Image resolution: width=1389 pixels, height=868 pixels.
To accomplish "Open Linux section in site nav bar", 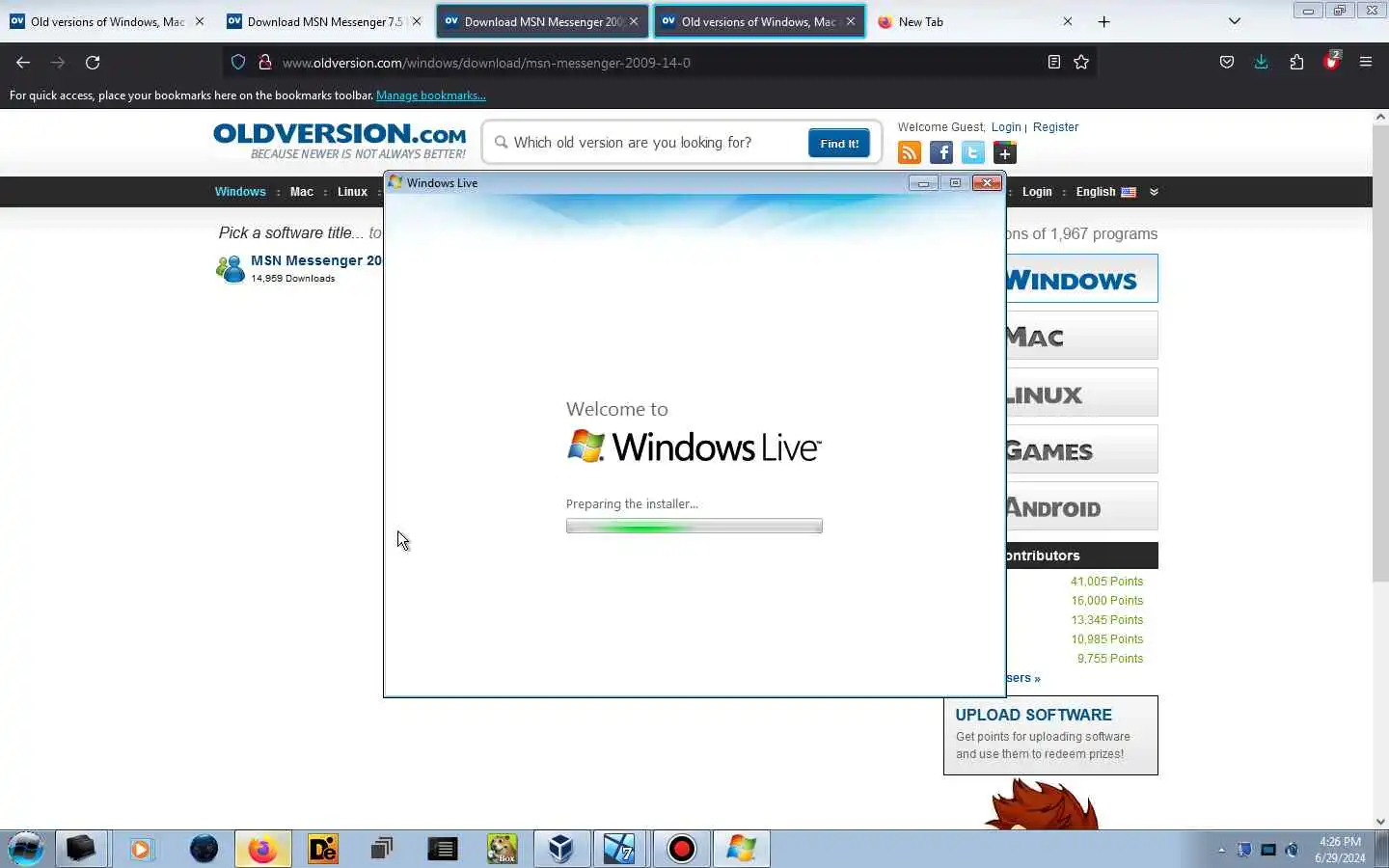I will [352, 192].
